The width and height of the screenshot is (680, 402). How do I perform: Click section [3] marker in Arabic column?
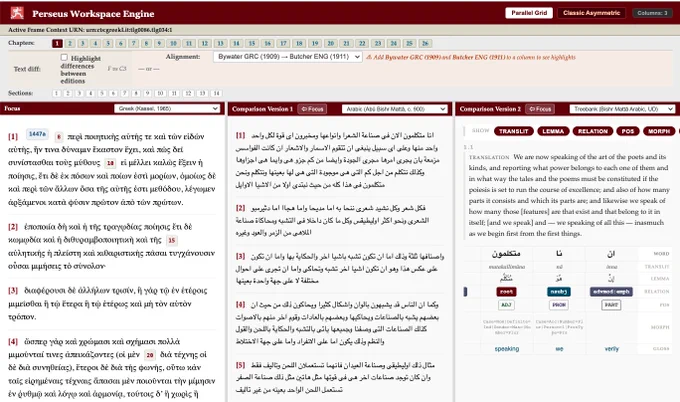pos(240,256)
